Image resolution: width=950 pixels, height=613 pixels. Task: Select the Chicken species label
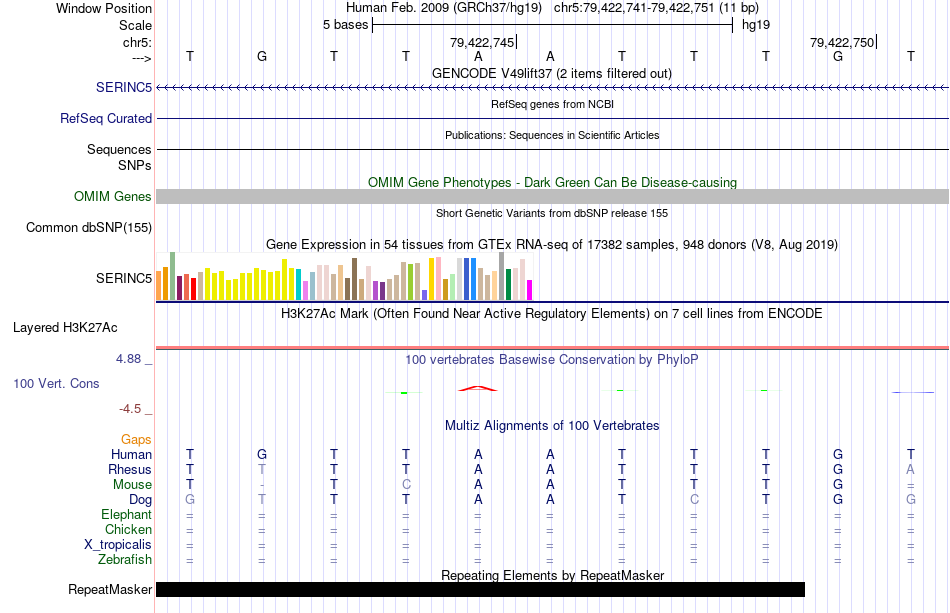click(128, 529)
